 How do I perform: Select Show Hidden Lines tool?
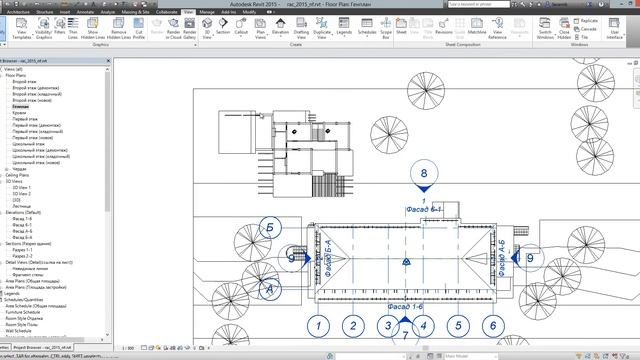pyautogui.click(x=93, y=29)
